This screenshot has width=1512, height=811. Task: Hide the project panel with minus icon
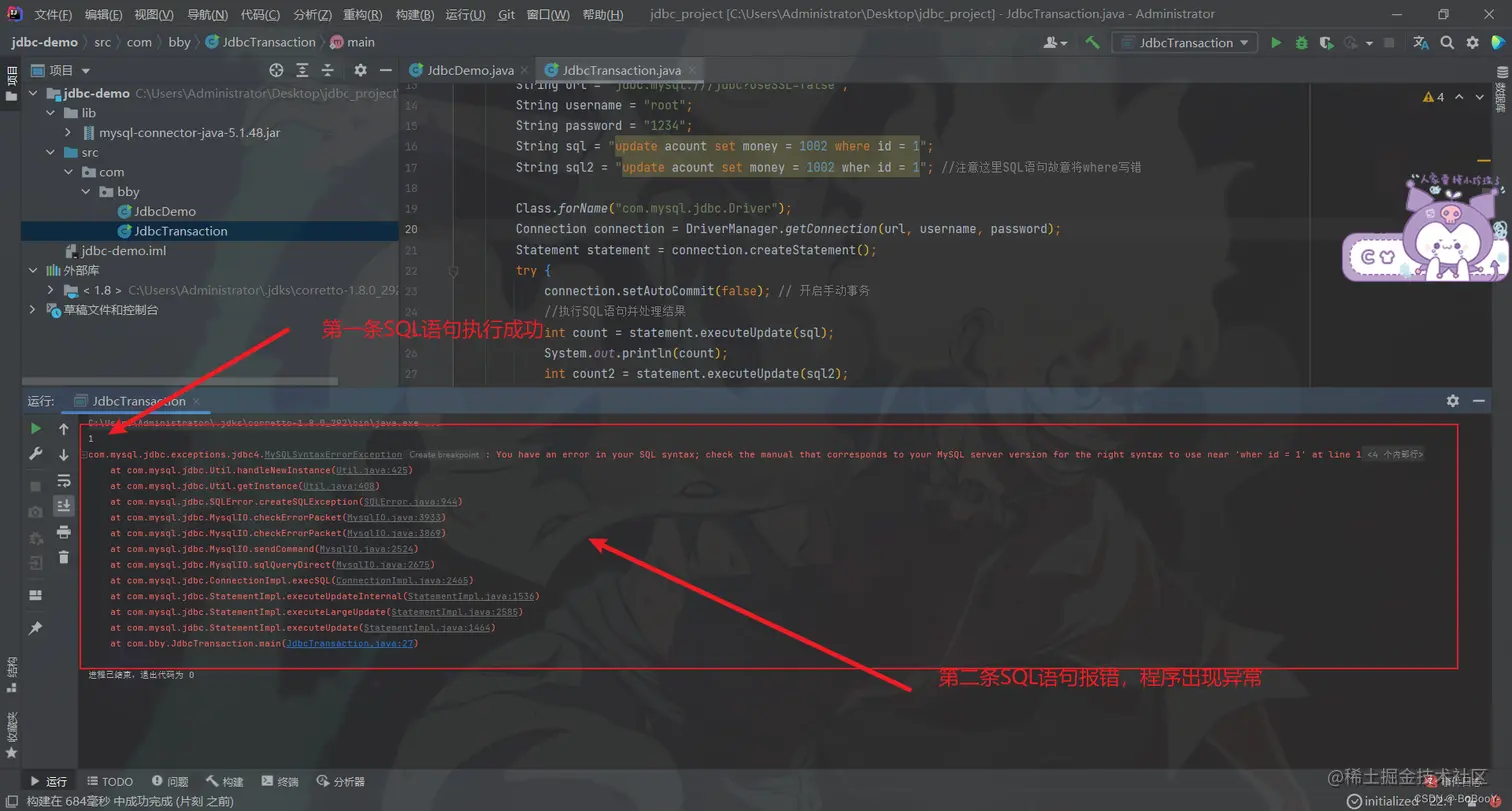click(385, 70)
